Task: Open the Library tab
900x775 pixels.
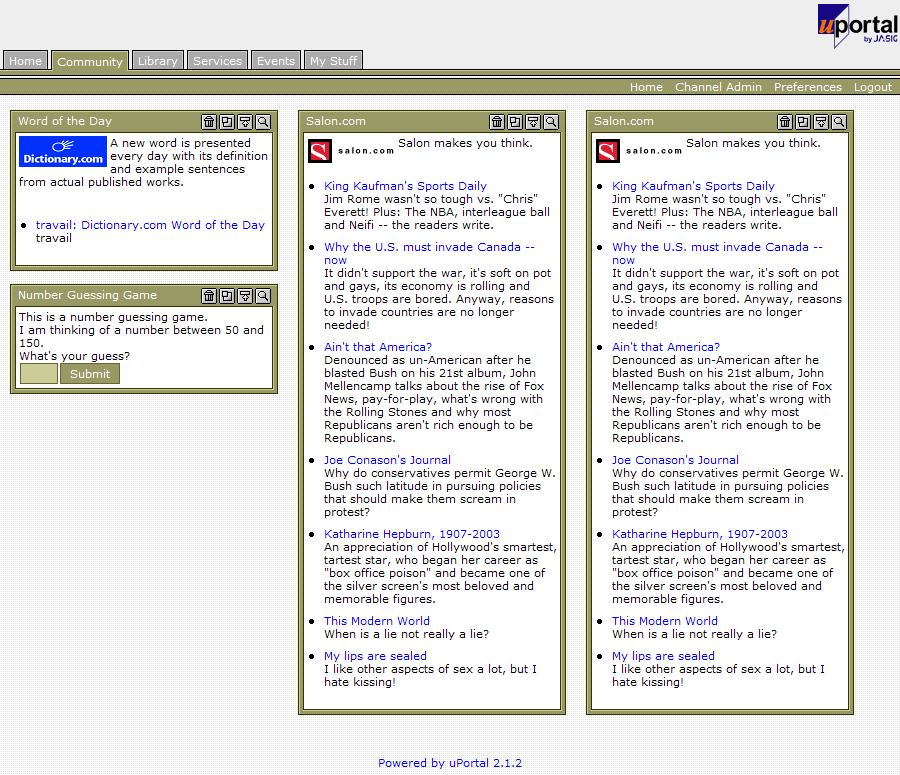Action: click(158, 61)
